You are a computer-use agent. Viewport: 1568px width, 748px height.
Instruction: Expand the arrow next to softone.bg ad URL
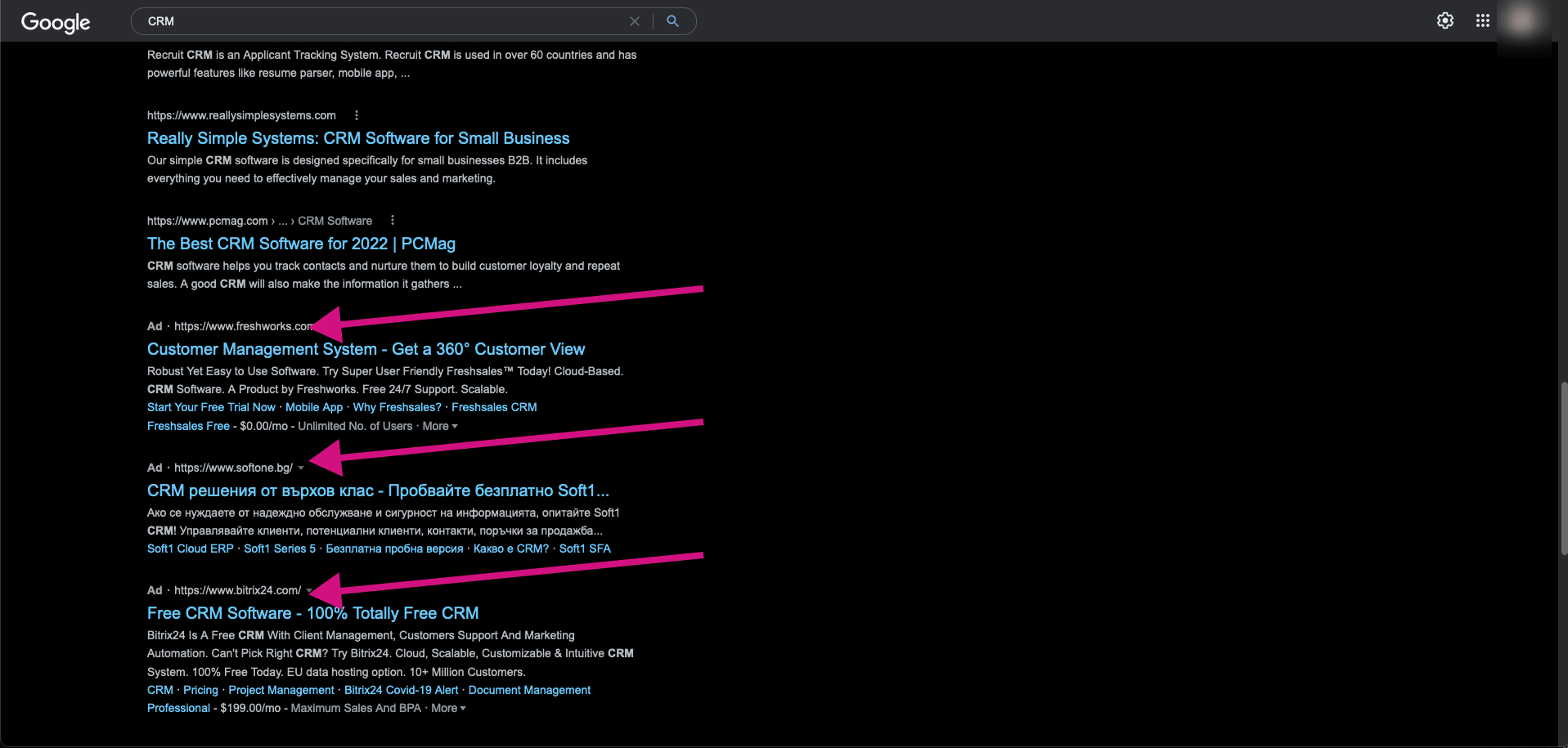click(302, 468)
